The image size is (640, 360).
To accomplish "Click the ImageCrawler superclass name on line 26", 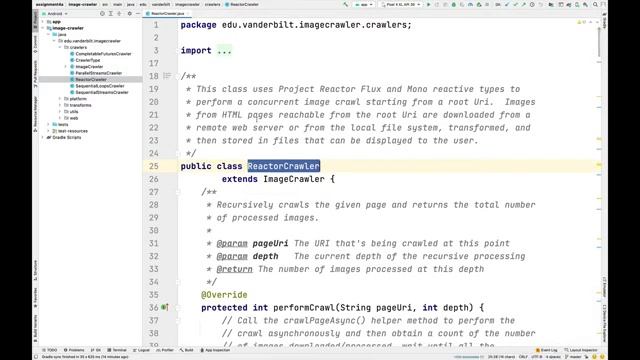I will (x=294, y=179).
